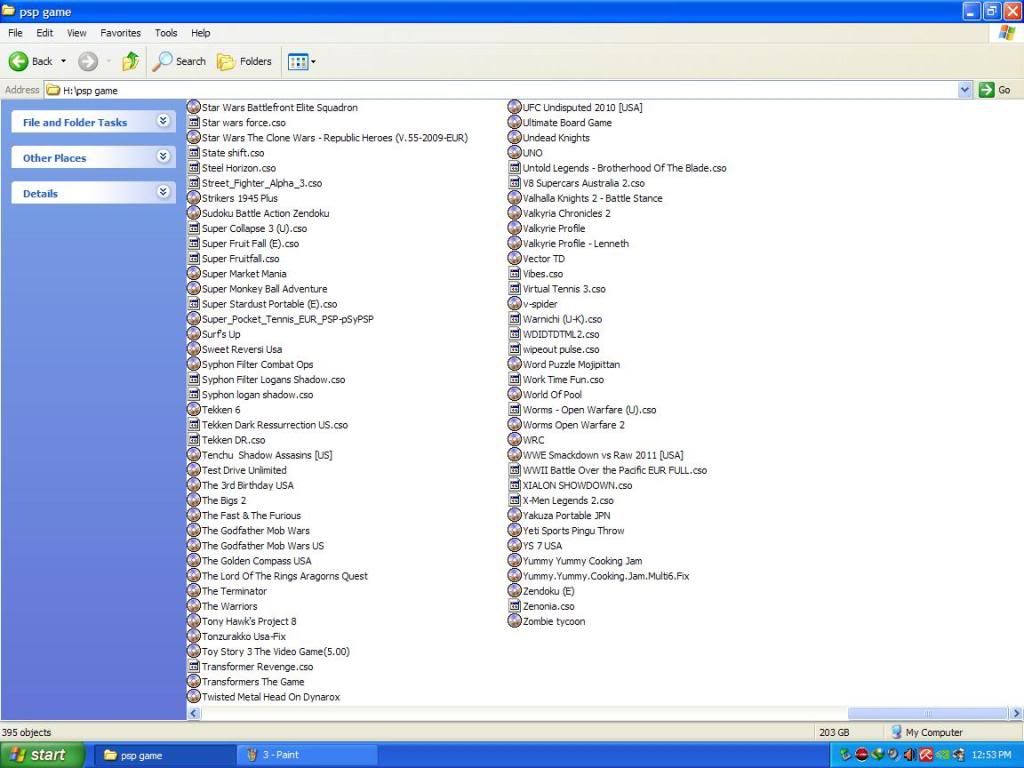Click the Forward arrow icon
Screen dimensions: 1024x768
[88, 61]
